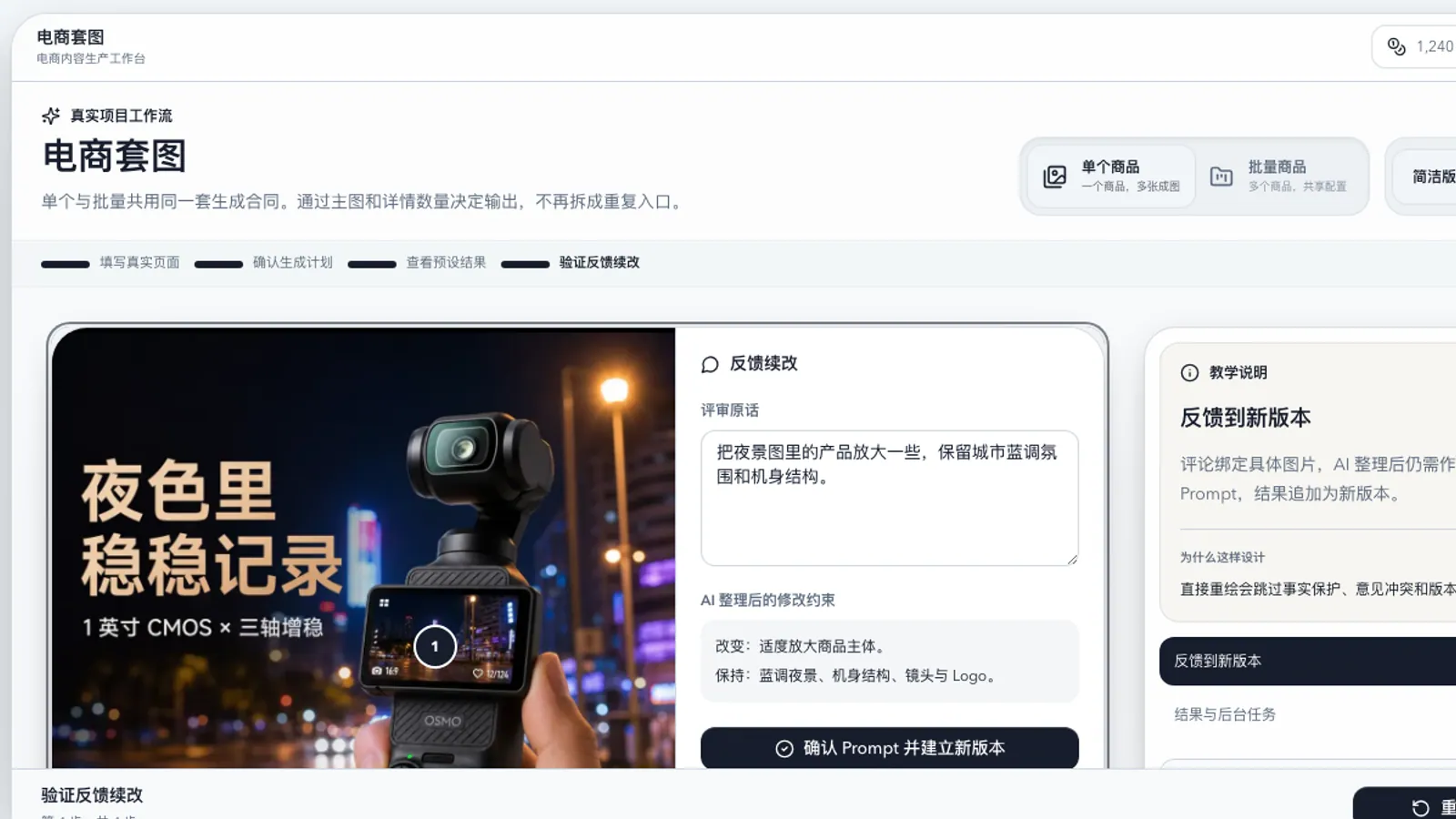Click the progress bar before 确认生成计划
The width and height of the screenshot is (1456, 819).
coord(218,264)
